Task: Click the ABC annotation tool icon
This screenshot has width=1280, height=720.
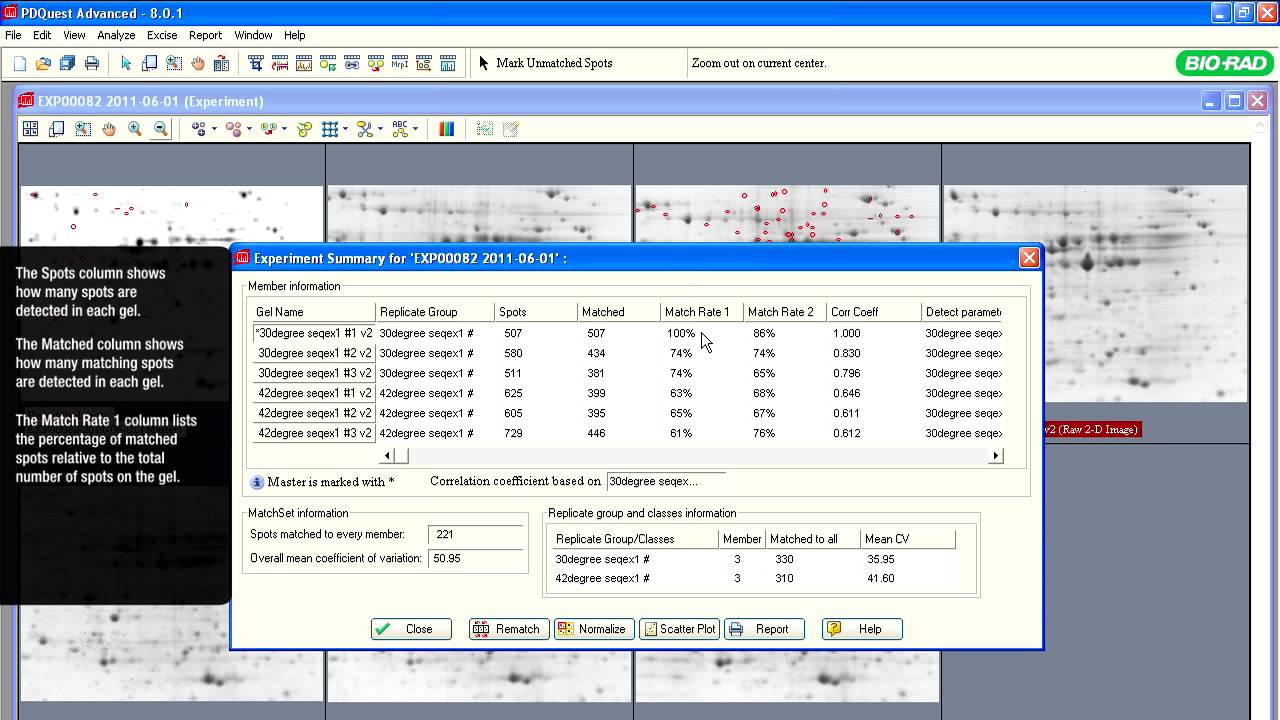Action: click(x=400, y=129)
